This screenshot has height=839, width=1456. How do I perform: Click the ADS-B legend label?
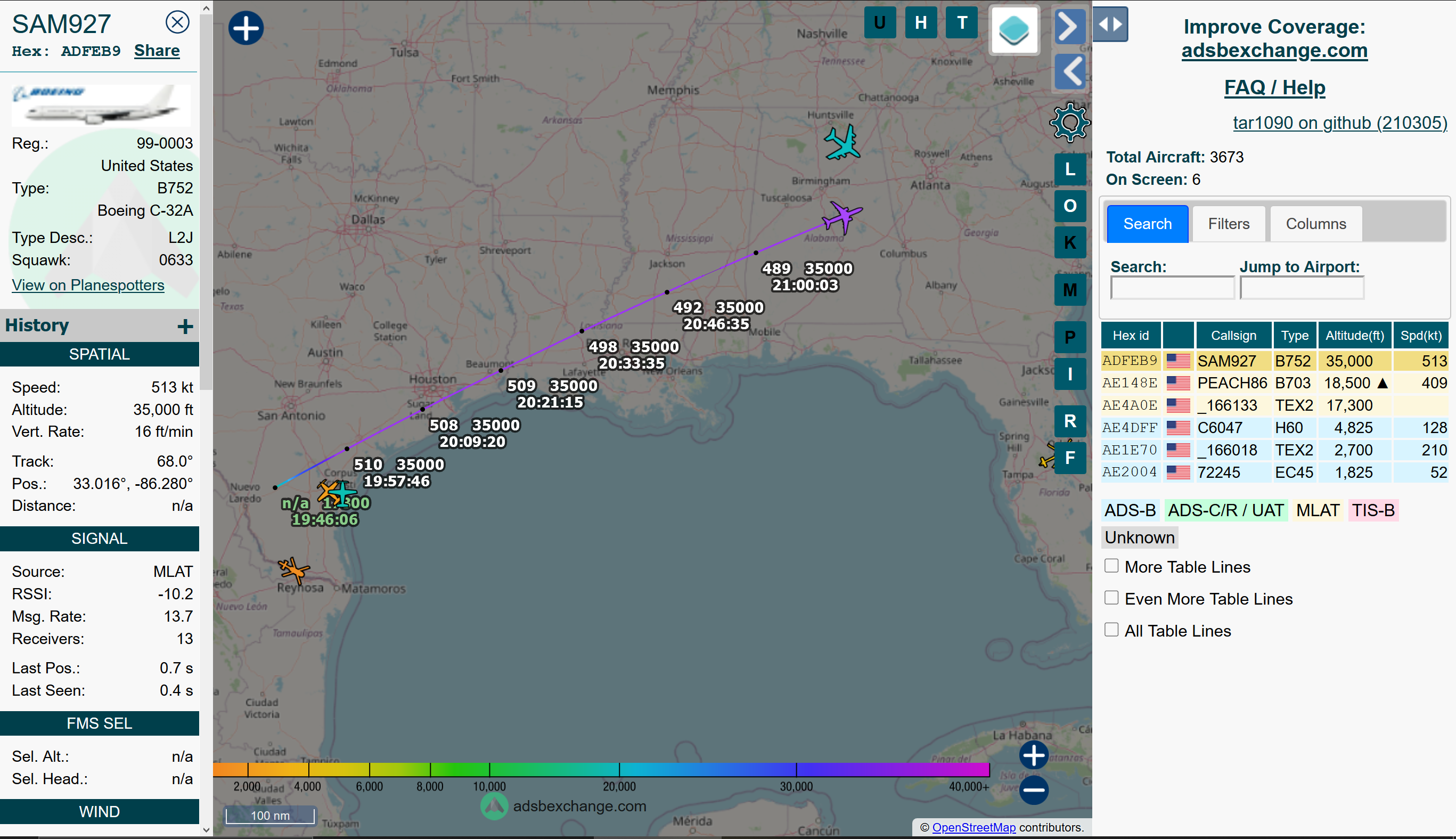point(1130,510)
